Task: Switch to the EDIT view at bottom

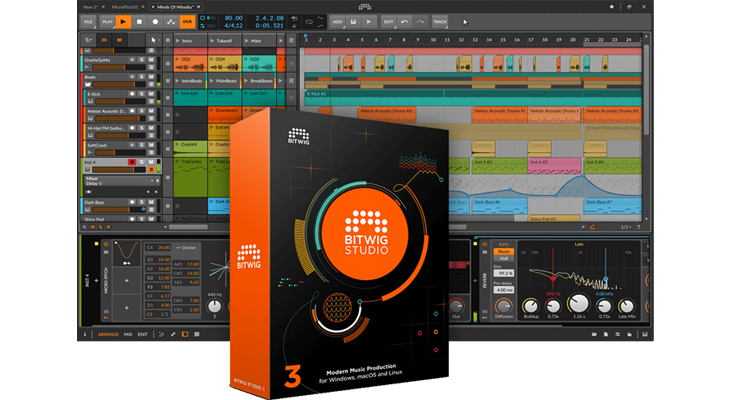Action: [142, 334]
